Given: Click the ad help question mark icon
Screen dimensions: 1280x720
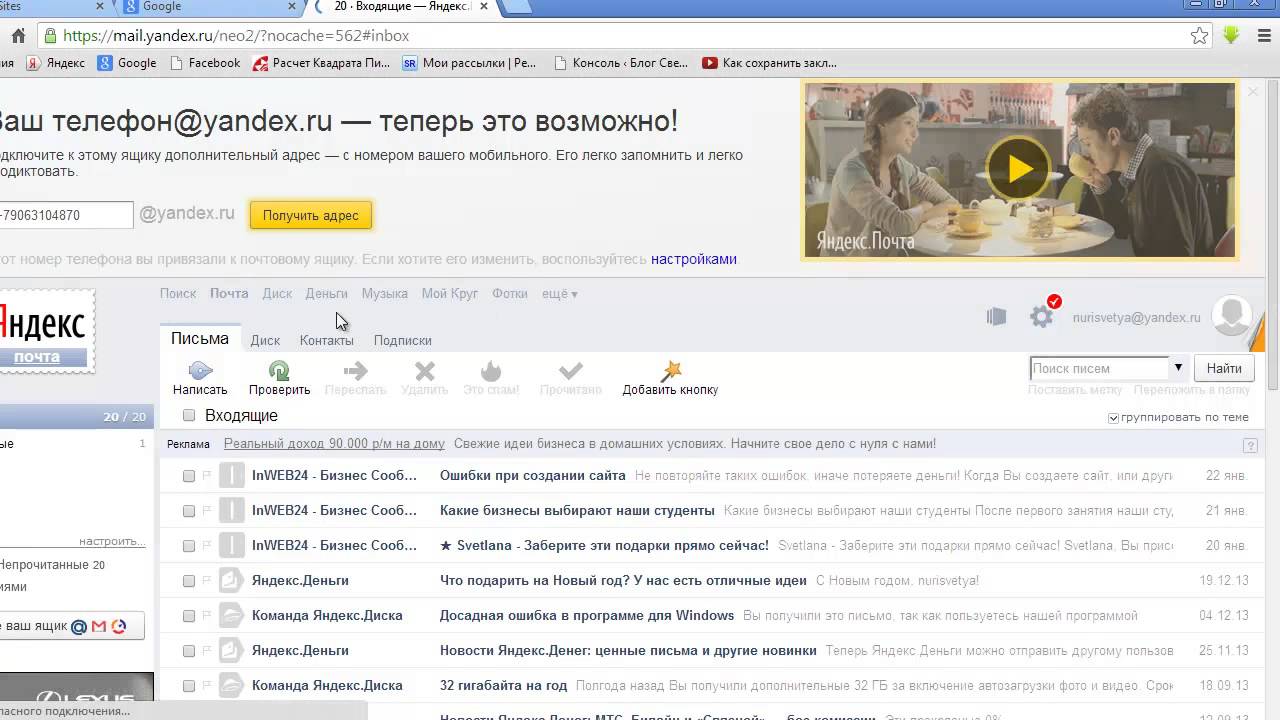Looking at the screenshot, I should click(x=1250, y=445).
